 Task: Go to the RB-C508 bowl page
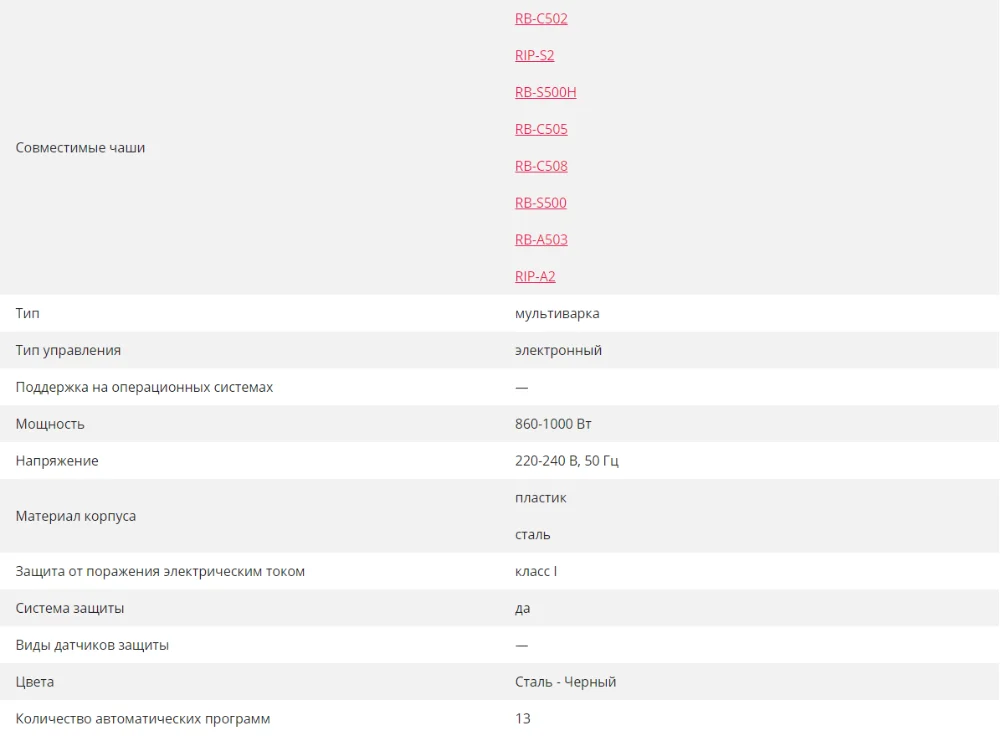[541, 166]
